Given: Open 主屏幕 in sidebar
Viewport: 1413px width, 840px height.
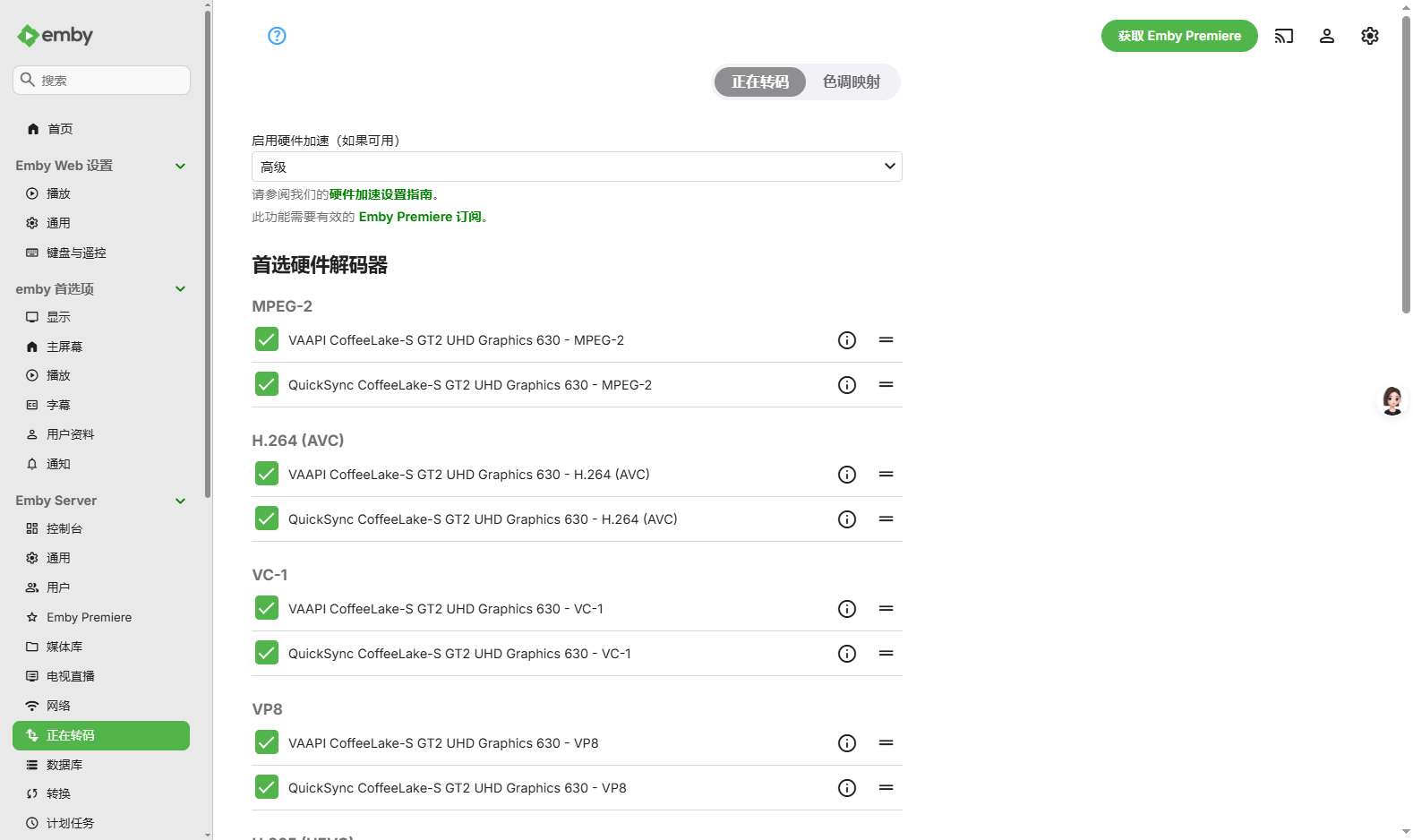Looking at the screenshot, I should [101, 347].
